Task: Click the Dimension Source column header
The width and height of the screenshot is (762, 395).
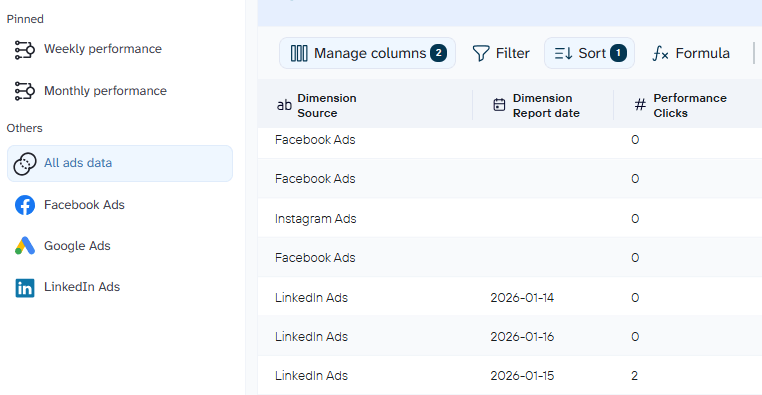Action: point(365,105)
